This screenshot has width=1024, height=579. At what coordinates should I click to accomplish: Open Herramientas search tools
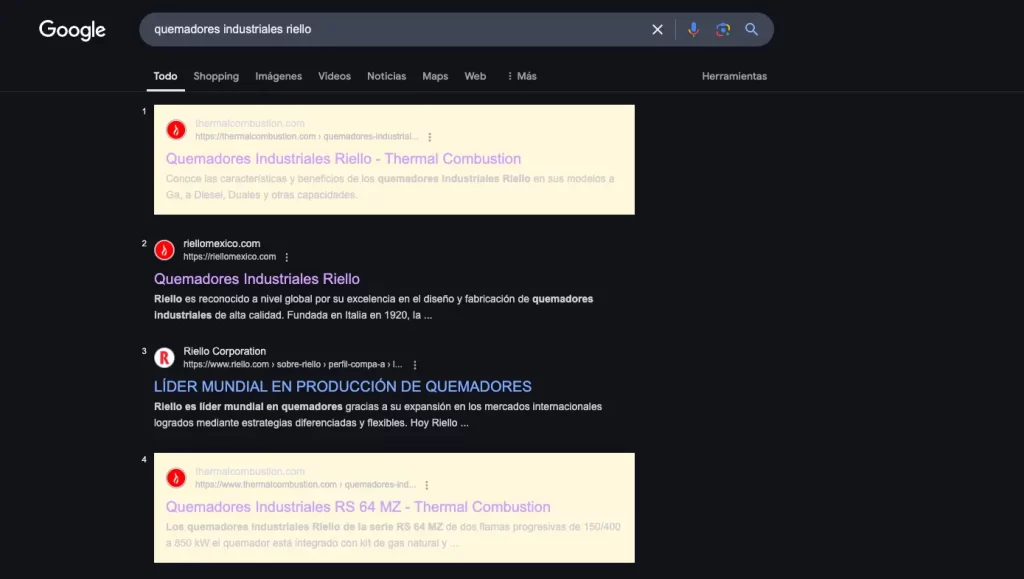pos(734,76)
